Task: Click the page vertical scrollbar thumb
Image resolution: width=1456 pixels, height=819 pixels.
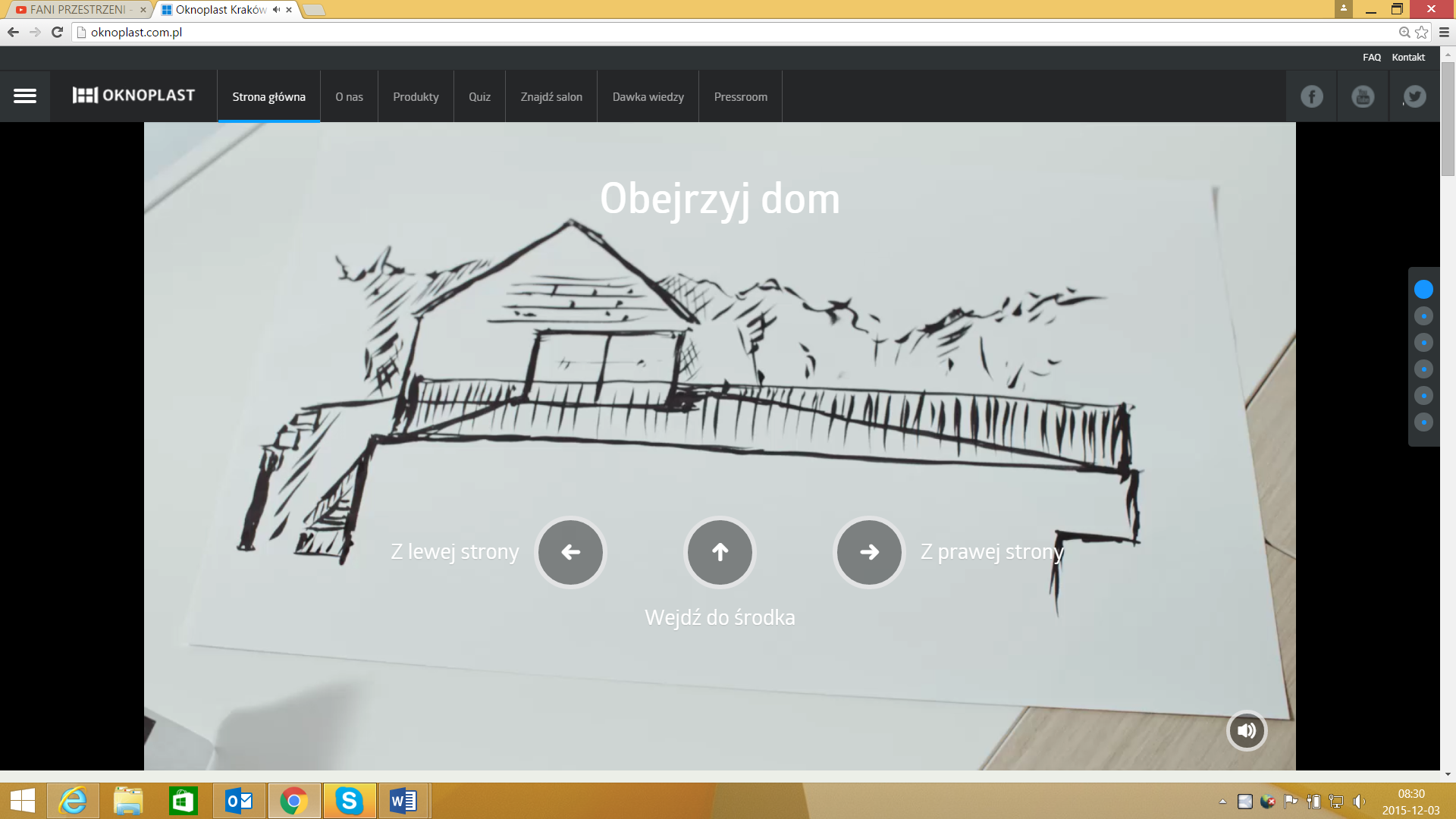Action: coord(1448,118)
